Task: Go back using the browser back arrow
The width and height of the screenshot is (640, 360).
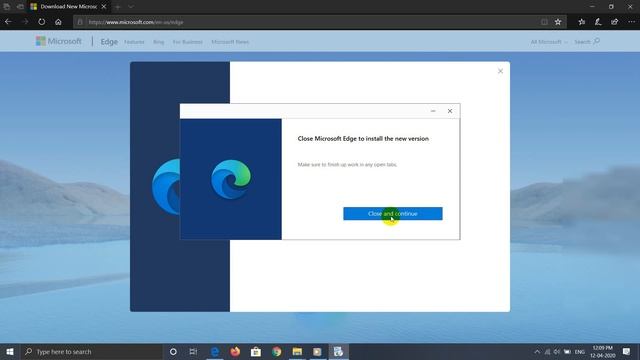Action: click(x=8, y=22)
